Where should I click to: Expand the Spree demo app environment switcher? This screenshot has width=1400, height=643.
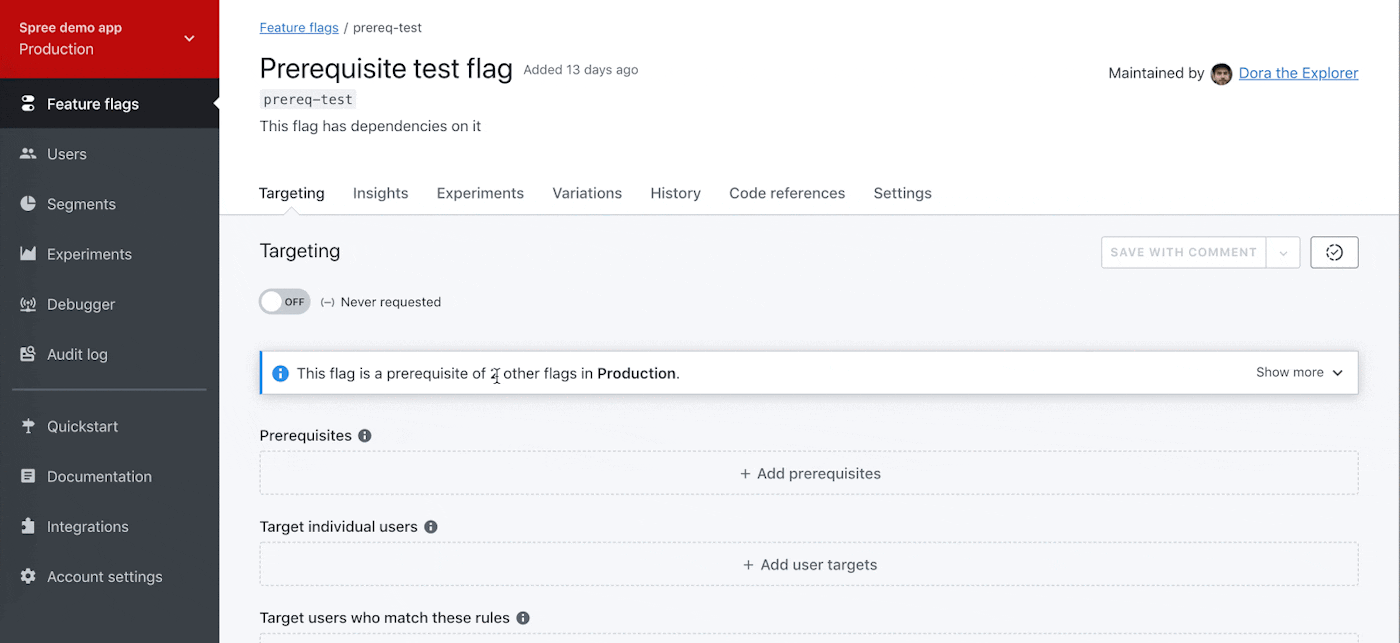pos(189,39)
